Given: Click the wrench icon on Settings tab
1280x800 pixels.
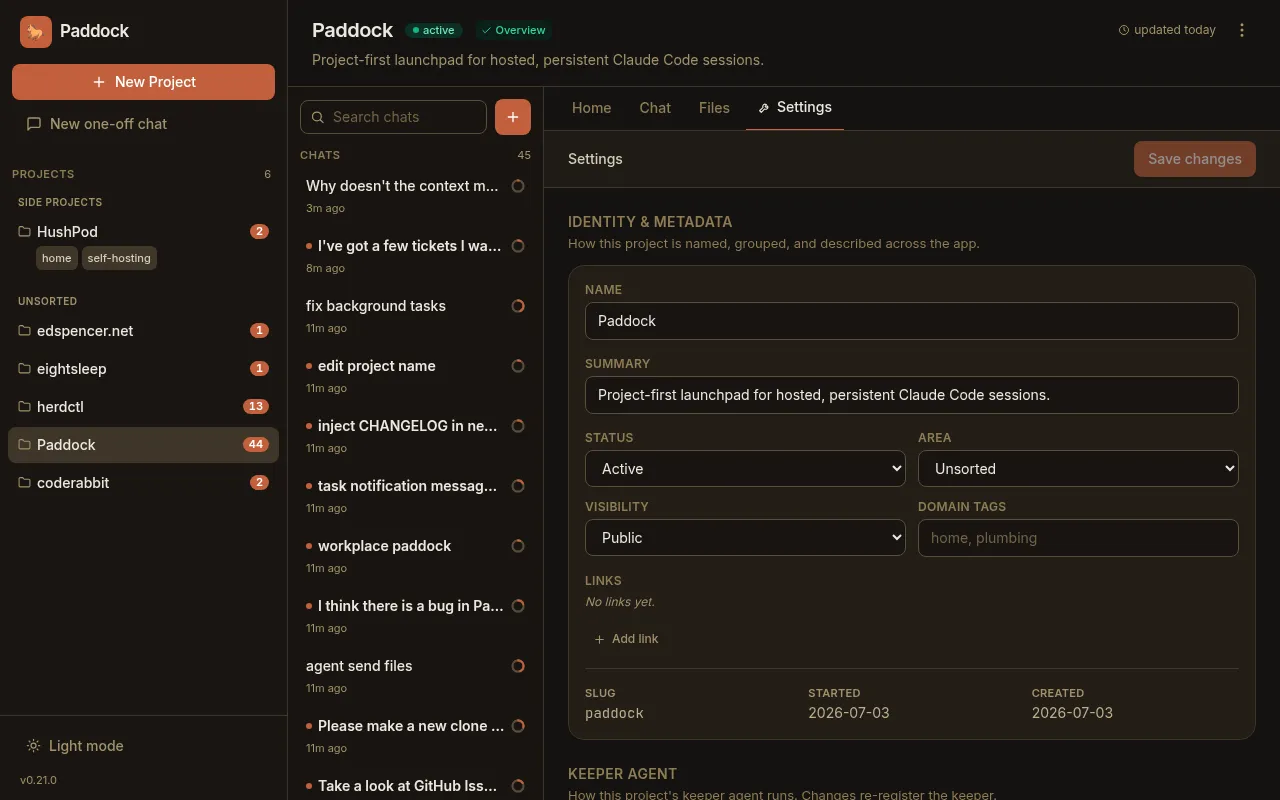Looking at the screenshot, I should (x=764, y=108).
